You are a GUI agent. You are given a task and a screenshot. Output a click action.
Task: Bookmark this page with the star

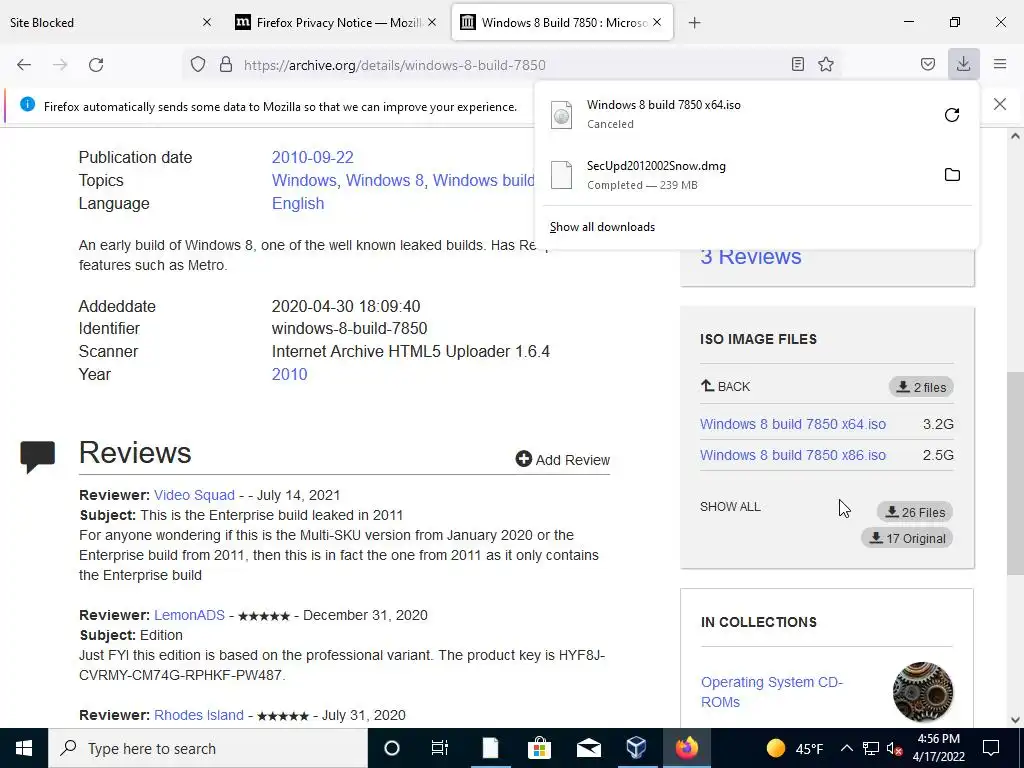pyautogui.click(x=826, y=65)
